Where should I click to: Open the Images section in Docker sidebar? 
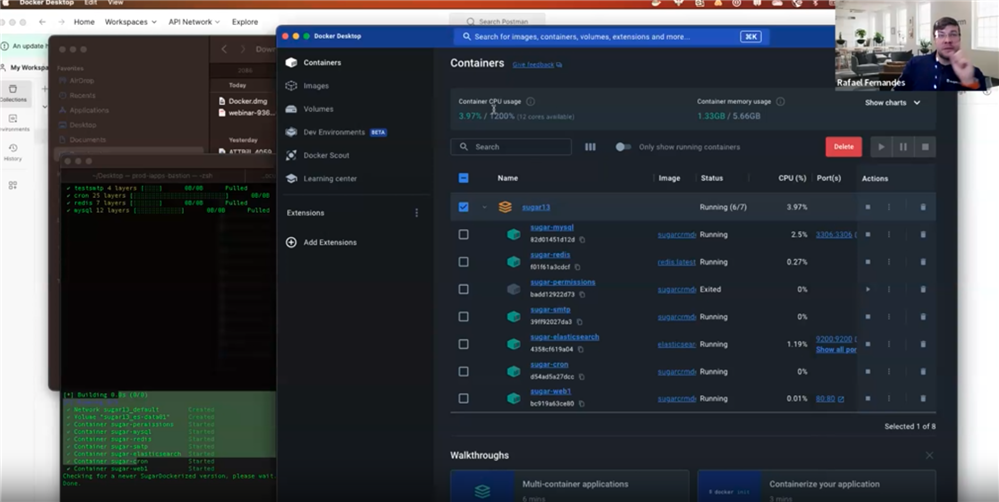[x=315, y=86]
